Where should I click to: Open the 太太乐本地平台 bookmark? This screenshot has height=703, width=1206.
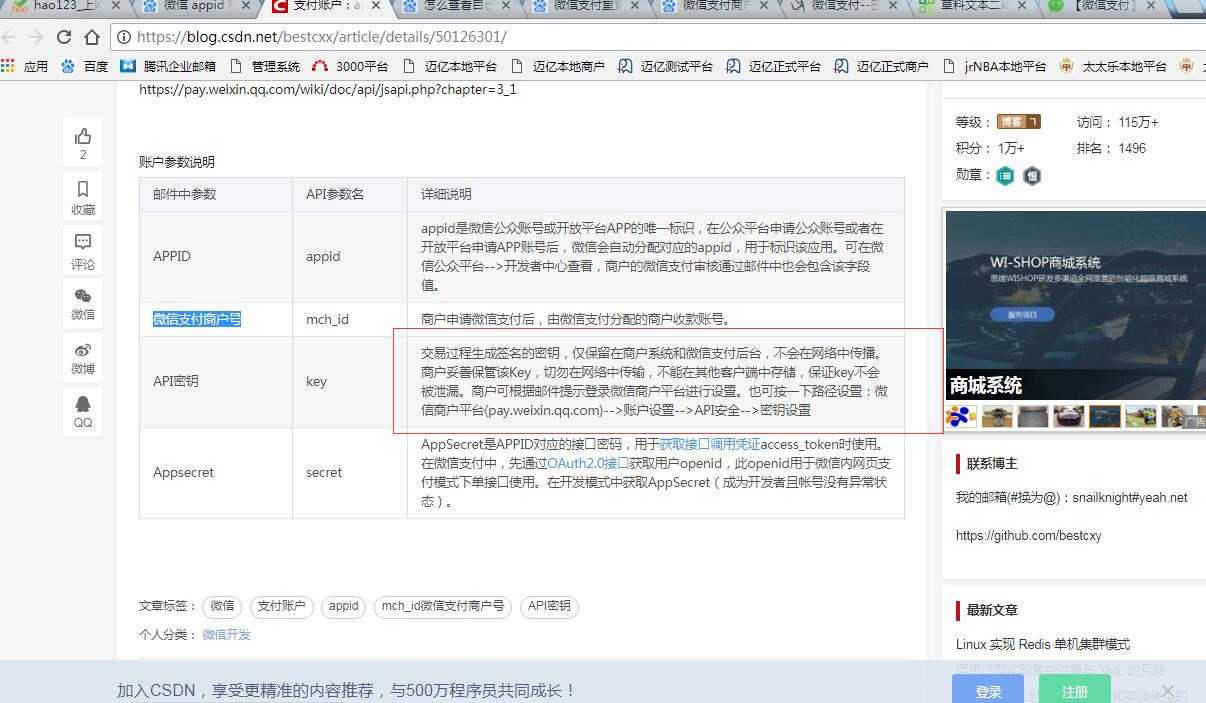coord(1113,66)
